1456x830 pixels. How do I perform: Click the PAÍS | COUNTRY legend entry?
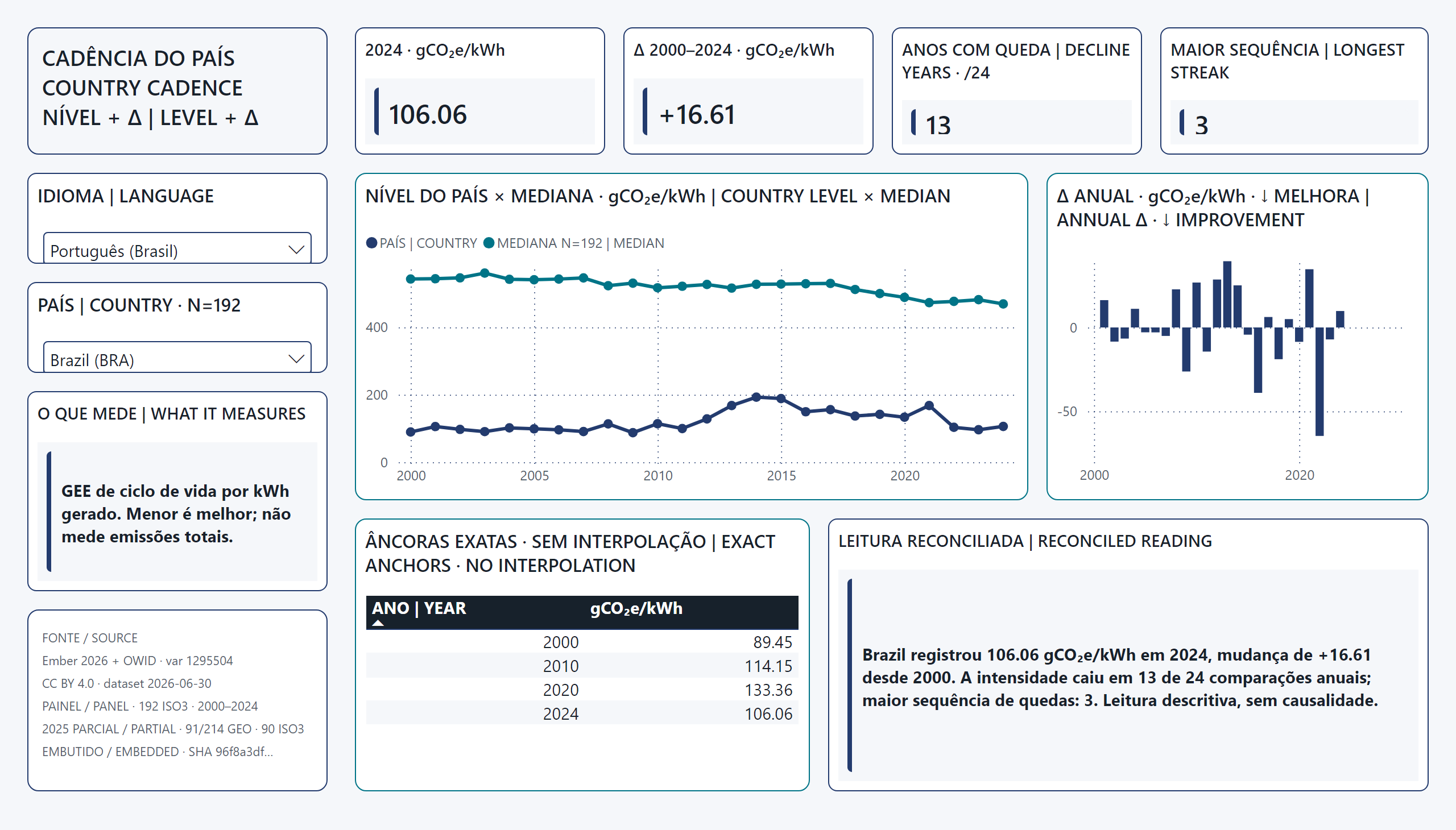(x=421, y=243)
